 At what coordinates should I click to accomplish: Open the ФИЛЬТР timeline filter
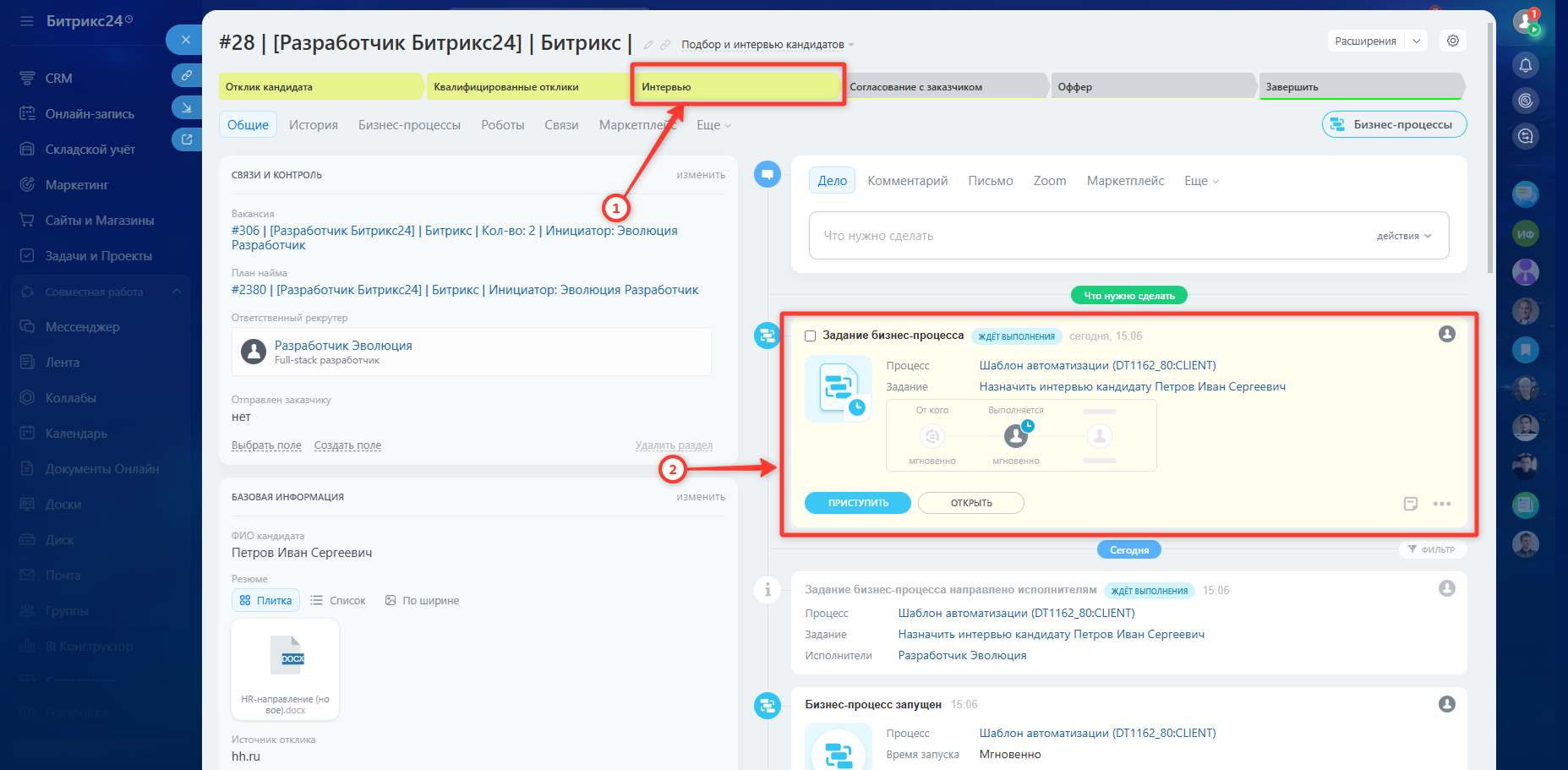[x=1432, y=549]
